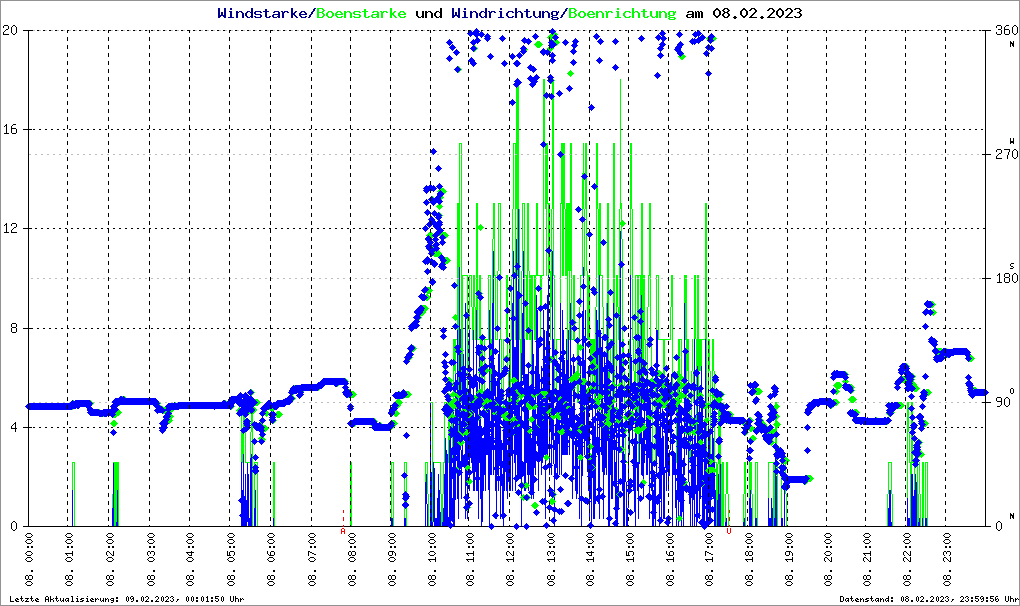The image size is (1020, 606).
Task: Click the 'Windstarke' word in the title
Action: pyautogui.click(x=262, y=13)
